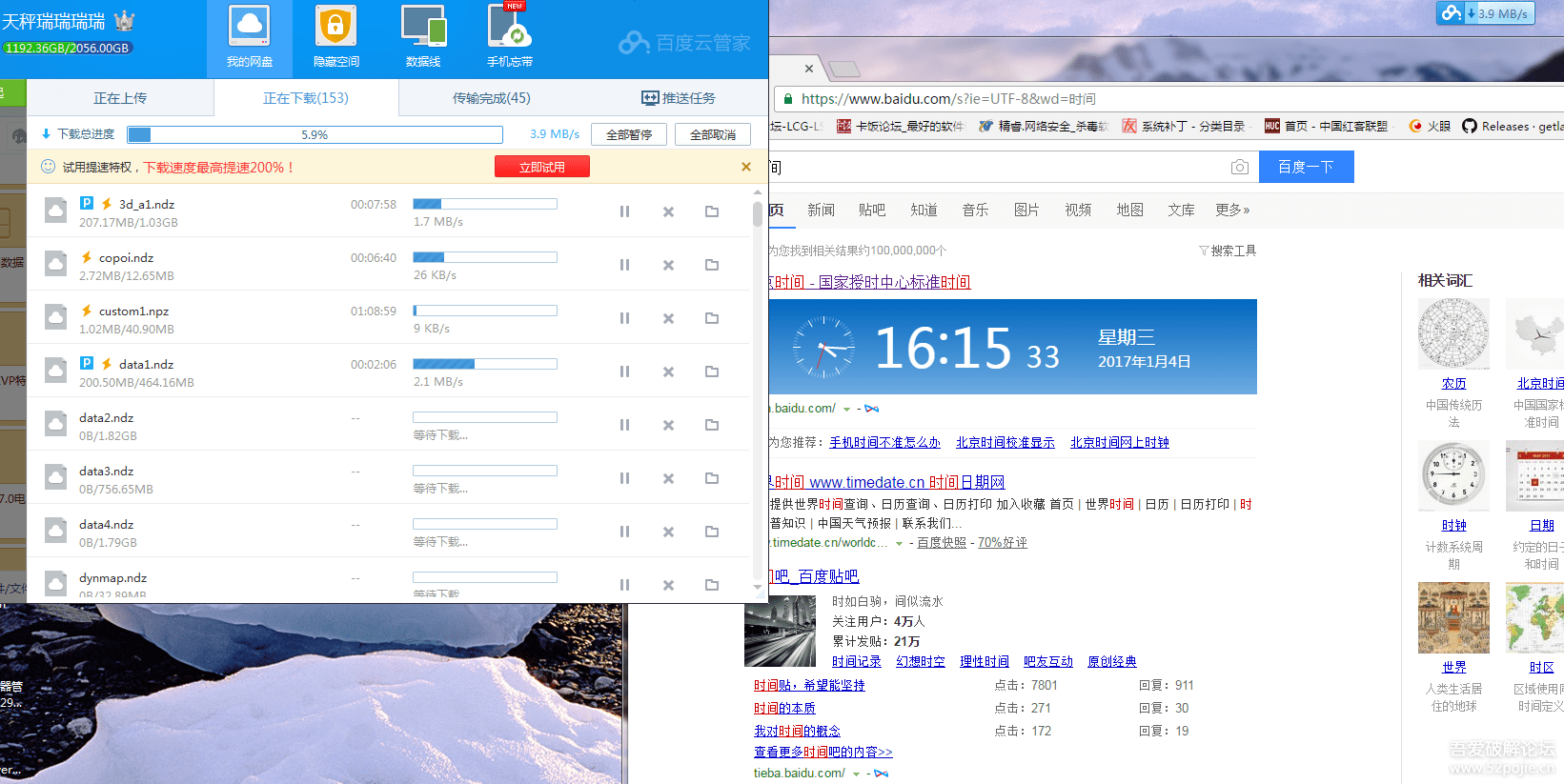Open Releases GitHub bookmark
This screenshot has height=784, width=1564.
pos(1513,126)
